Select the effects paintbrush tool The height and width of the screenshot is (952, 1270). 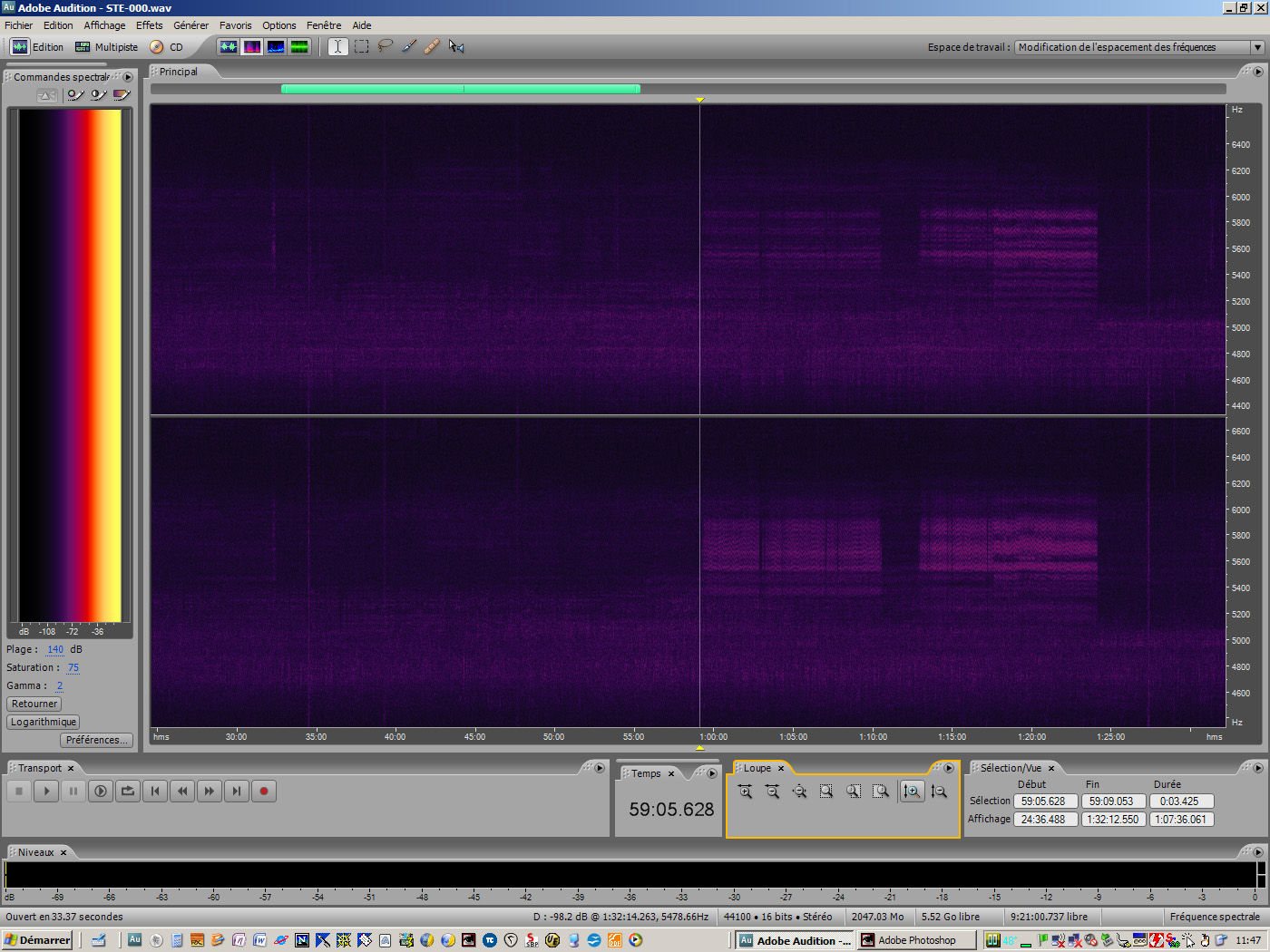[408, 46]
